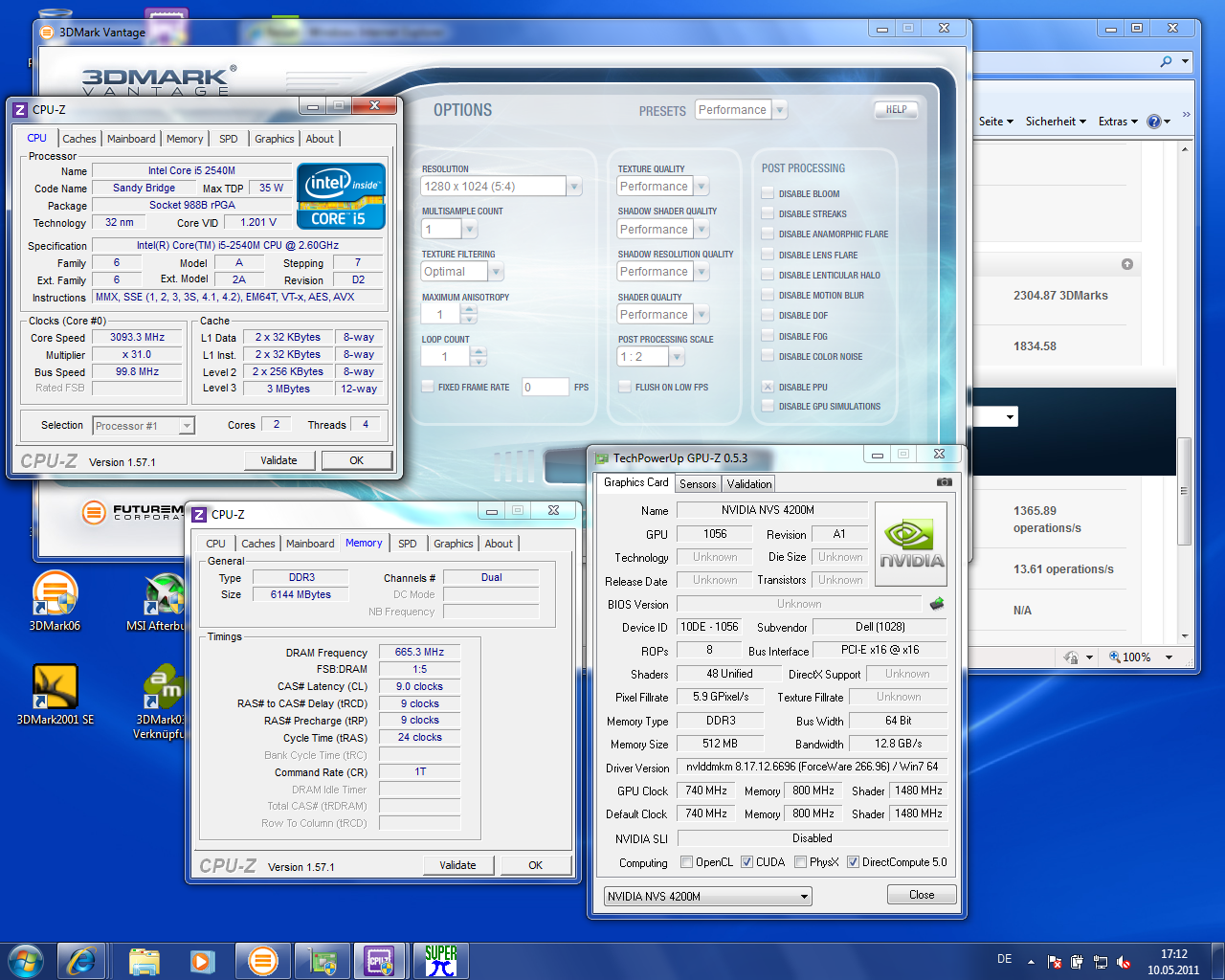
Task: Switch to Caches tab in top CPU-Z window
Action: click(x=79, y=139)
